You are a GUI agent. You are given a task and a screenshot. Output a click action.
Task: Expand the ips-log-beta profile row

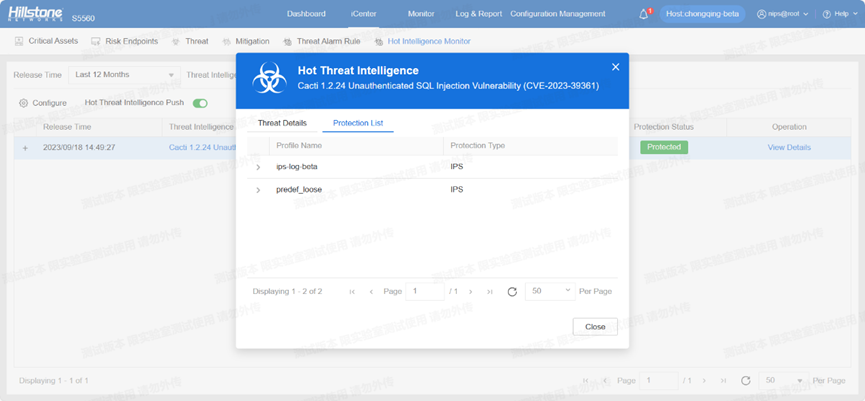click(258, 167)
